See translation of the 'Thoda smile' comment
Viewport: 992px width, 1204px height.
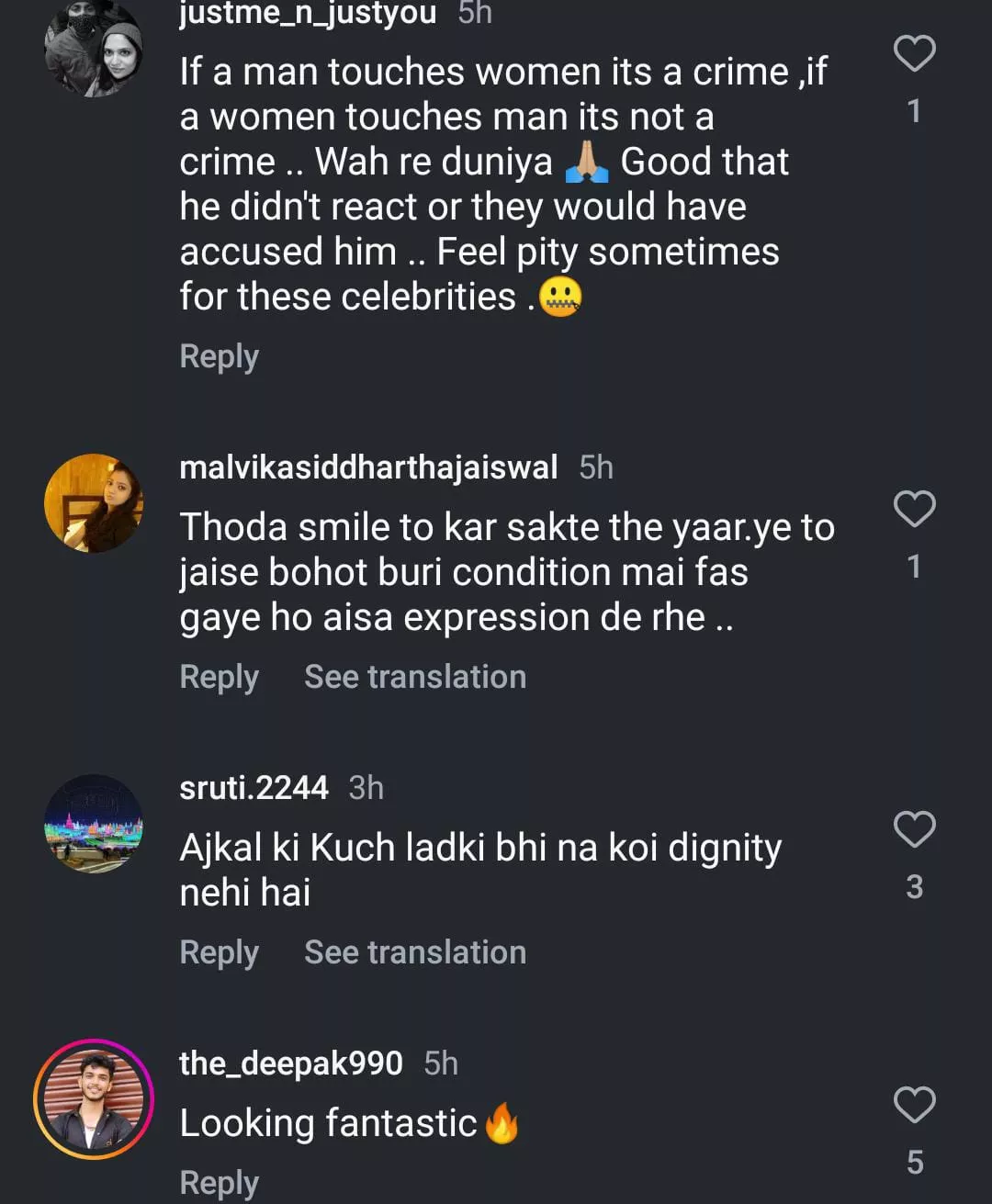pyautogui.click(x=415, y=677)
